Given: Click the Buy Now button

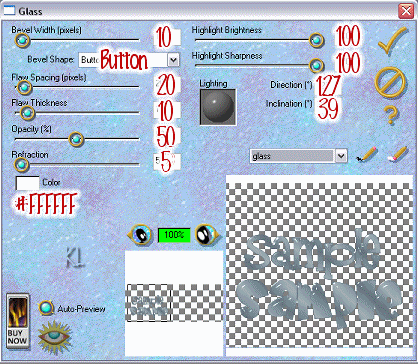Looking at the screenshot, I should (18, 321).
